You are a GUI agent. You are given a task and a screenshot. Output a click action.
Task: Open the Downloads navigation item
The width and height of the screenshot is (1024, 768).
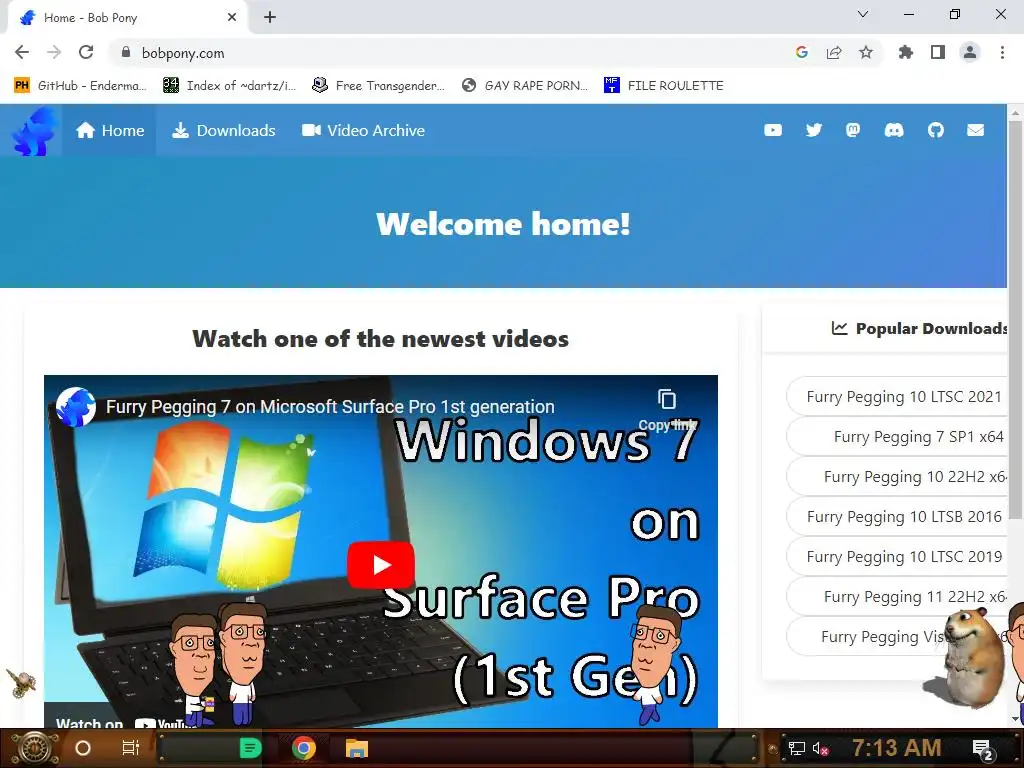point(223,131)
